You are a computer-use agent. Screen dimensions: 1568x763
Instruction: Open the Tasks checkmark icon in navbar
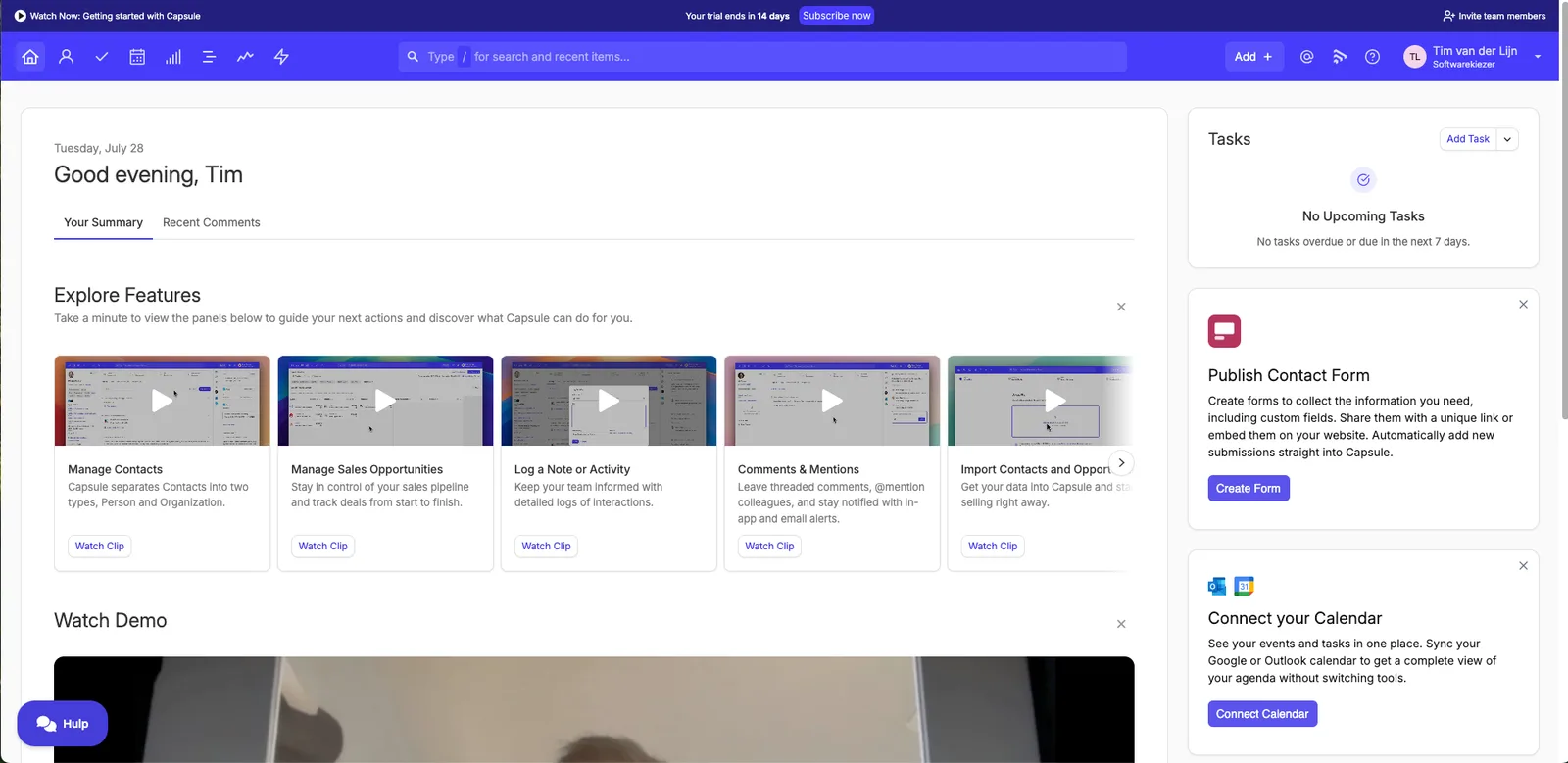pos(102,57)
